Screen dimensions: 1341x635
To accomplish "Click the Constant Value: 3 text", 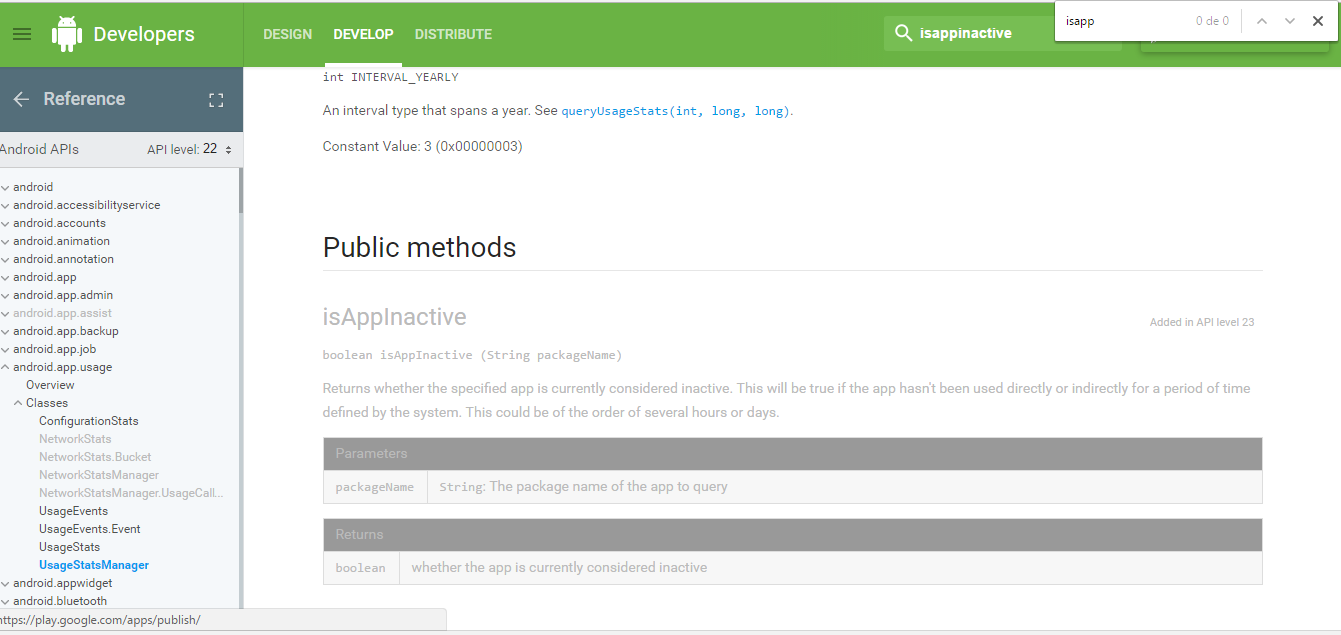I will click(x=422, y=146).
